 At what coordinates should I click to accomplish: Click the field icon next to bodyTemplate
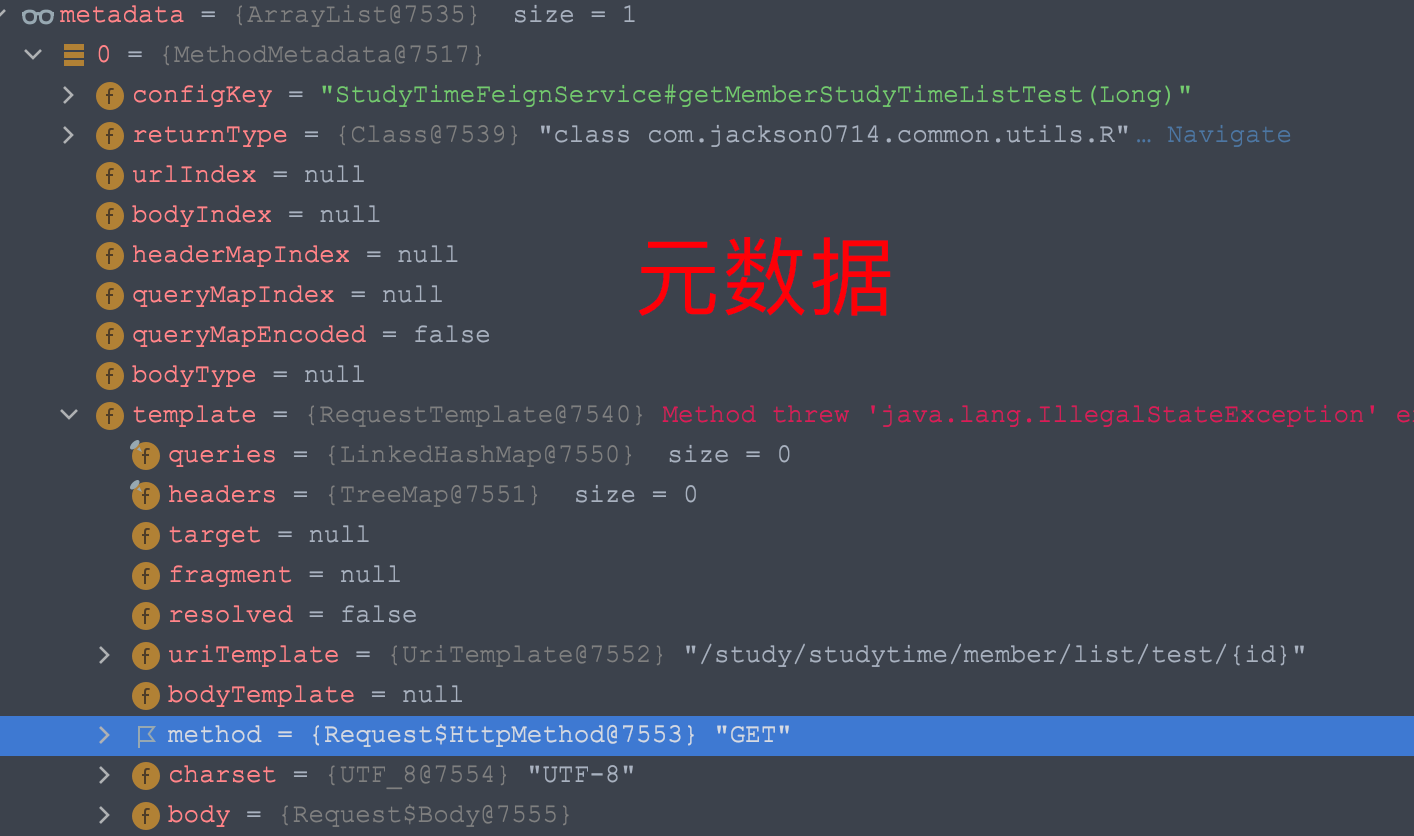pos(145,695)
